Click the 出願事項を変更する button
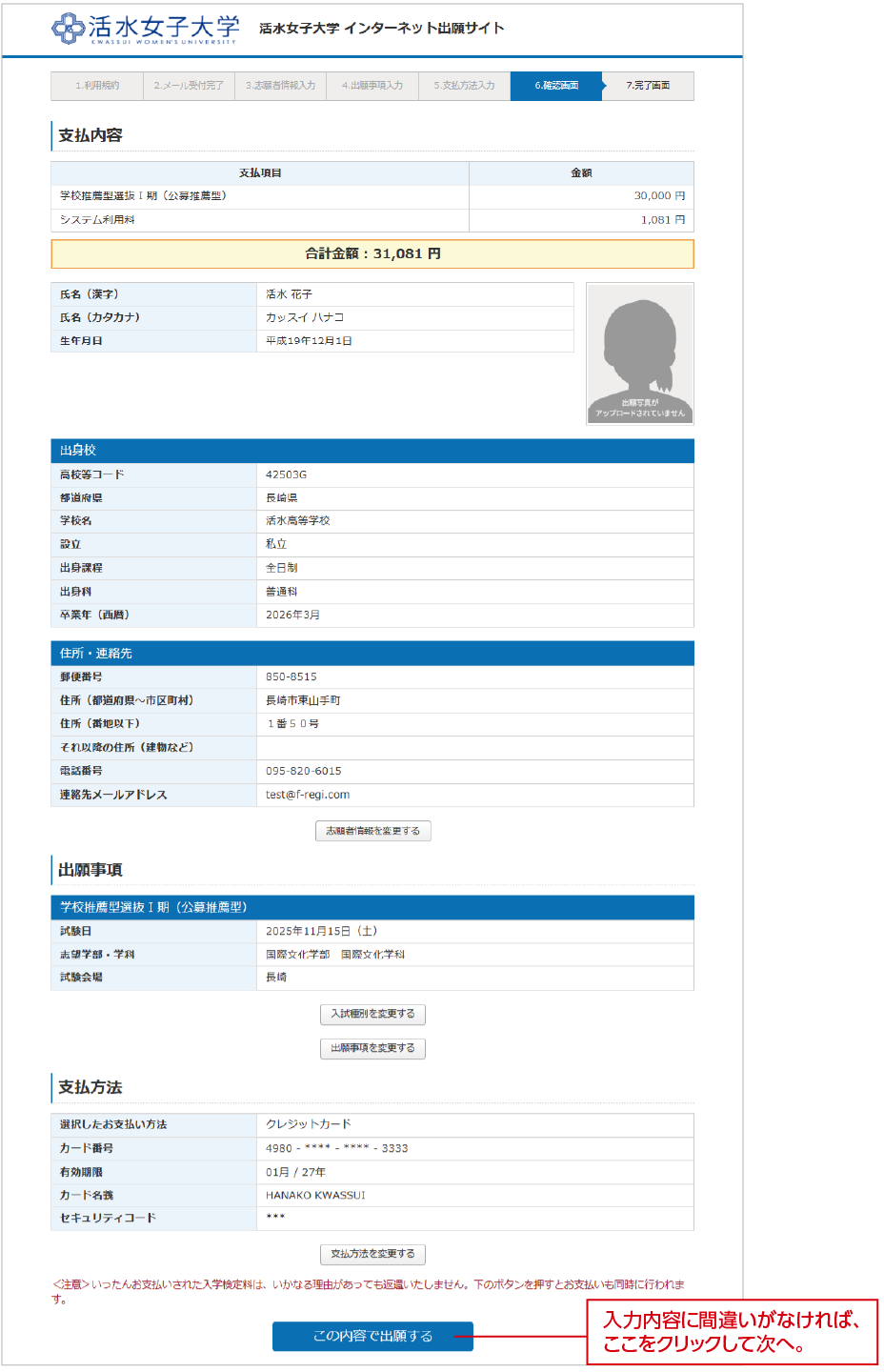Screen dimensions: 884x1372 point(372,1048)
